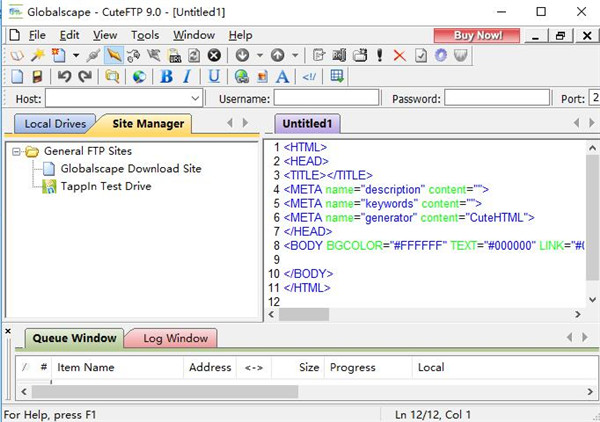The image size is (600, 422).
Task: Click the Stop transfer circle-X icon
Action: point(214,55)
